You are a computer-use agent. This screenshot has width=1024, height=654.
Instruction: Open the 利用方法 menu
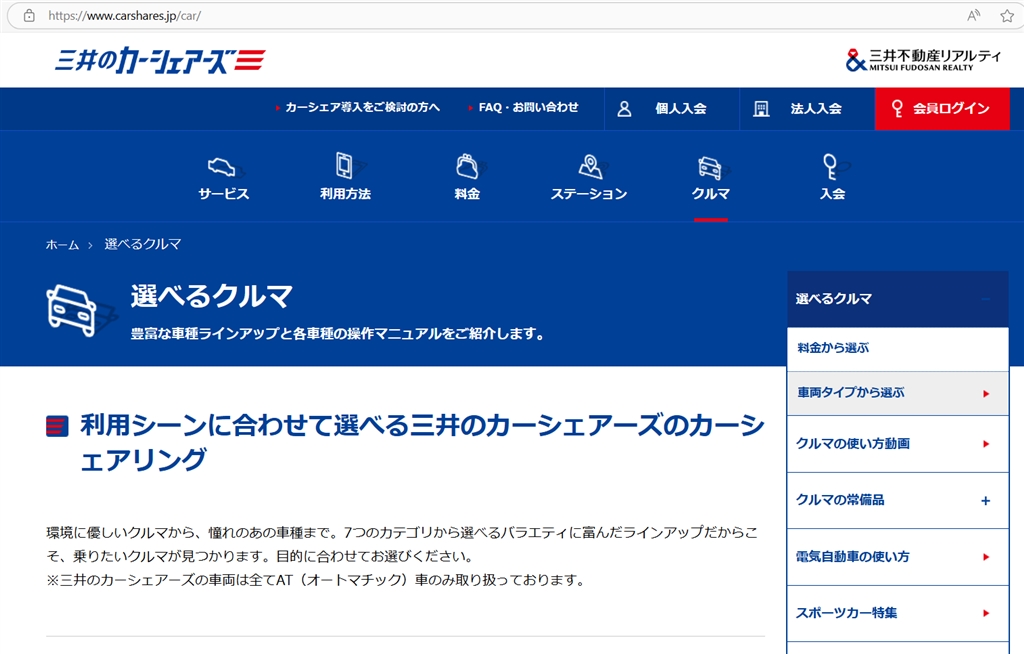tap(345, 193)
